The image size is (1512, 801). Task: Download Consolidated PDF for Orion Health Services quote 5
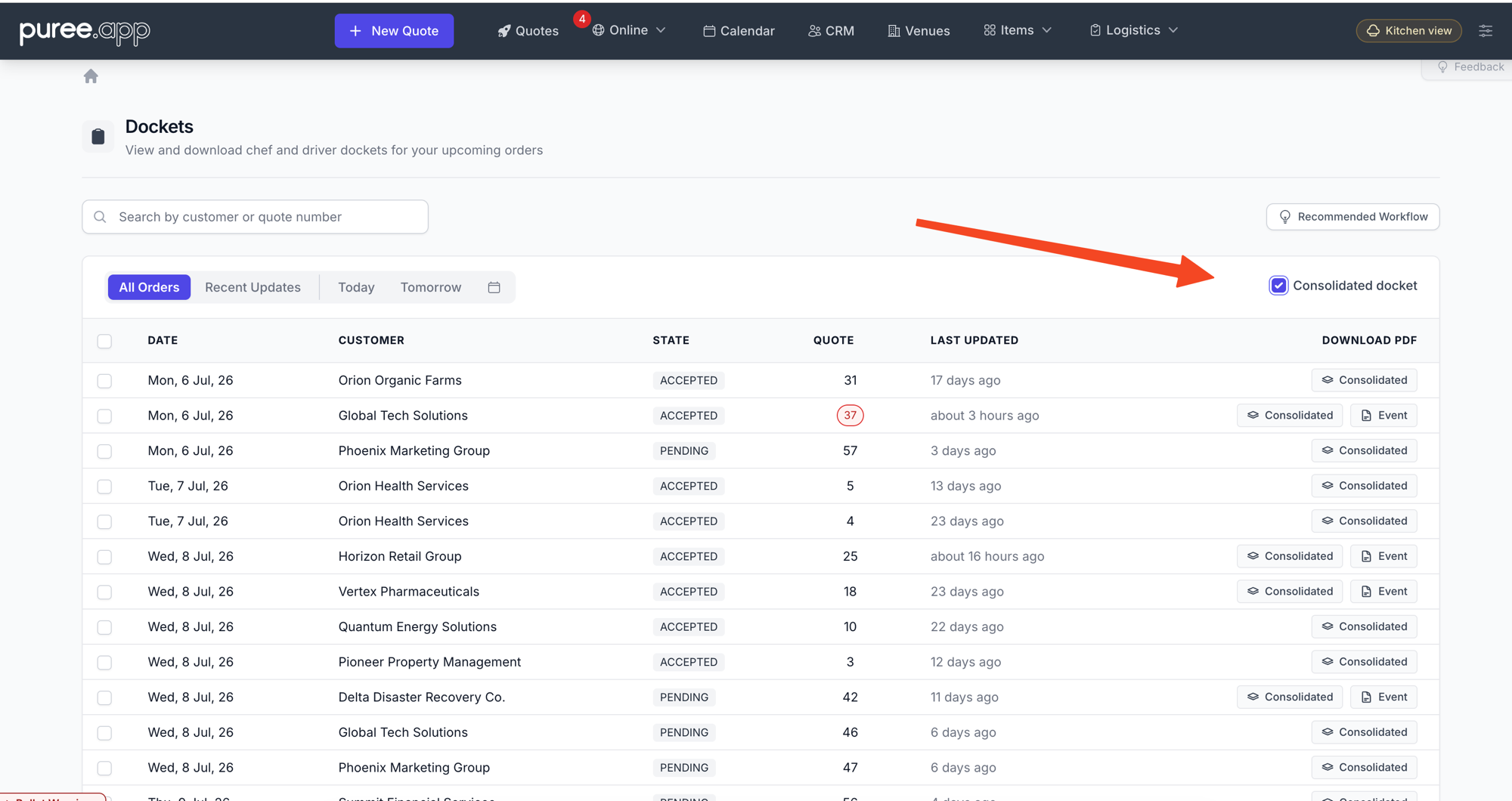tap(1364, 486)
